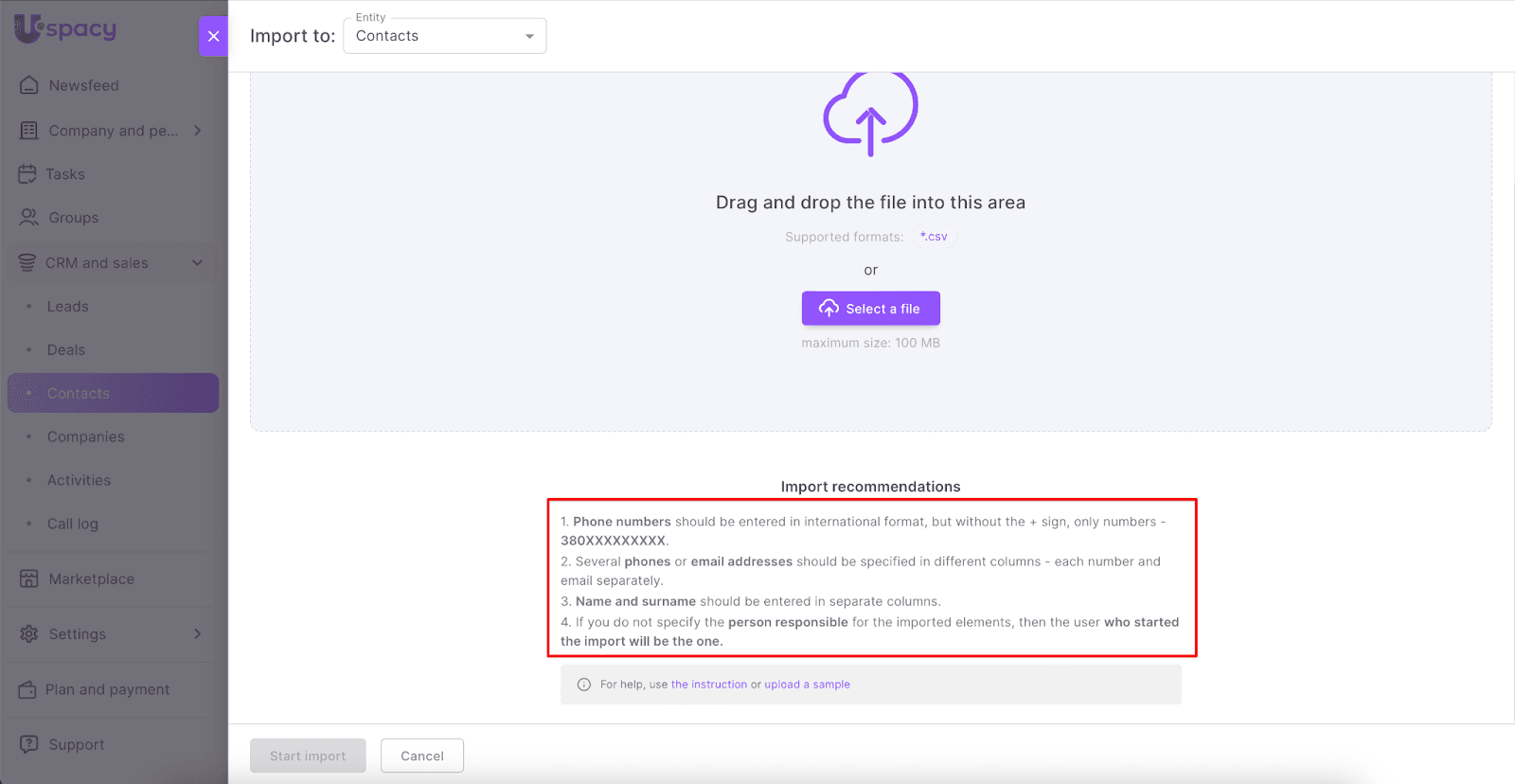Open the Entity dropdown
The height and width of the screenshot is (784, 1515).
(444, 36)
